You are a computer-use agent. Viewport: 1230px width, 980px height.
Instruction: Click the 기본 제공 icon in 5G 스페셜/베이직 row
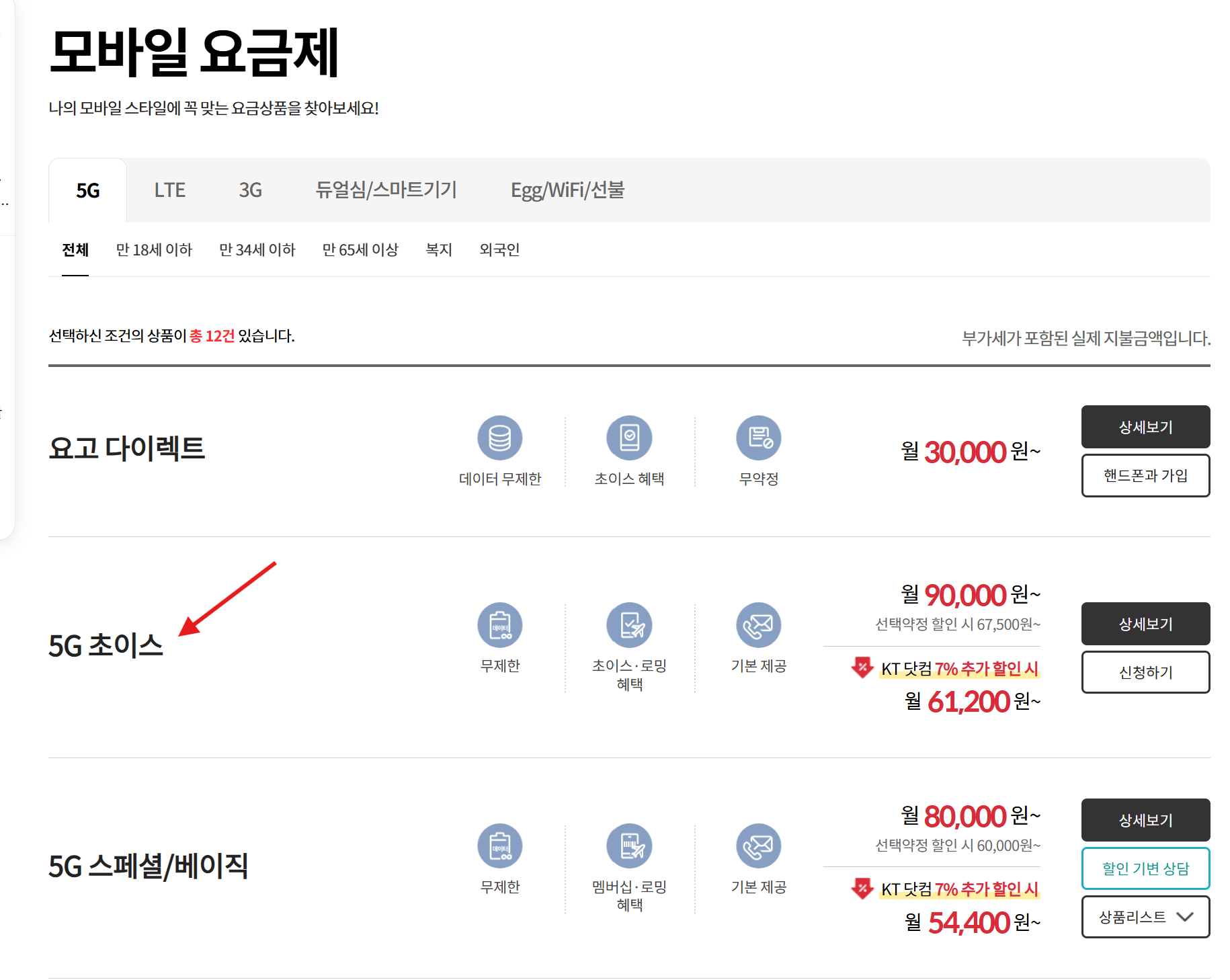coord(759,846)
